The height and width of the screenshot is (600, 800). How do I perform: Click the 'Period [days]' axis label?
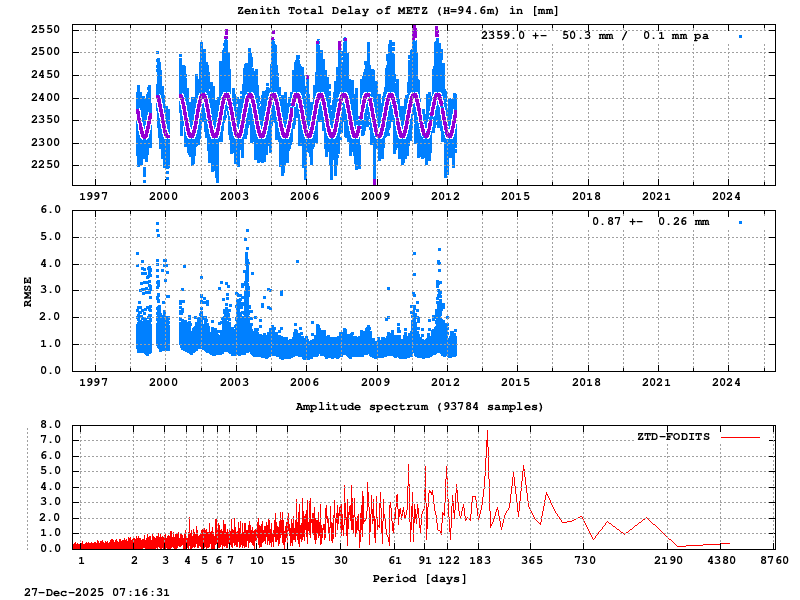click(x=419, y=578)
